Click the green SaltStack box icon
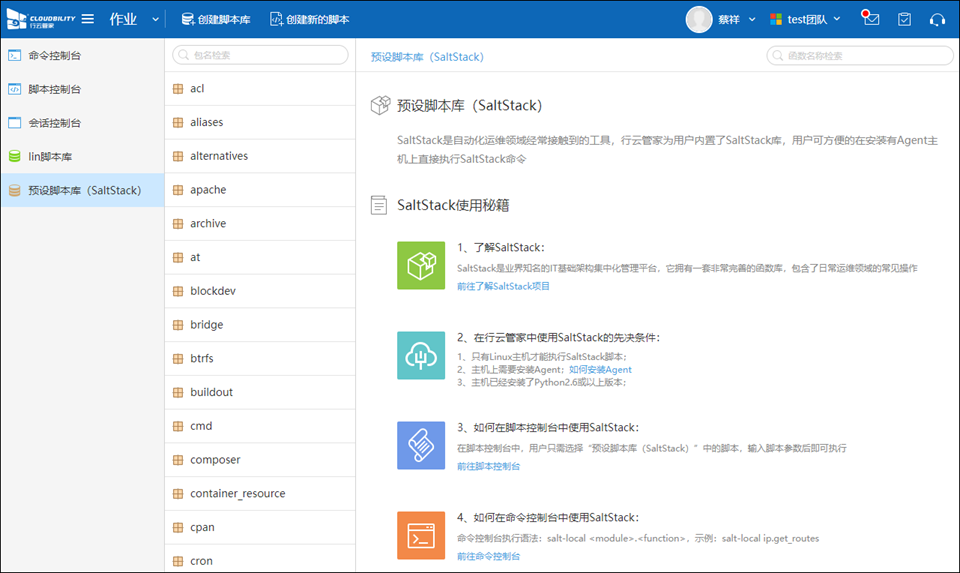Viewport: 960px width, 573px height. pyautogui.click(x=421, y=265)
